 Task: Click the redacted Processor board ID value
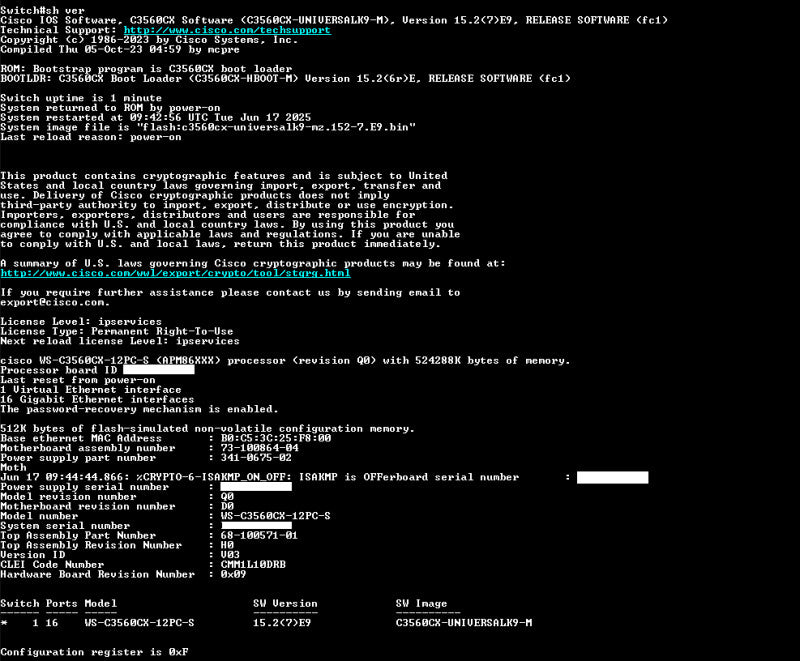(159, 370)
